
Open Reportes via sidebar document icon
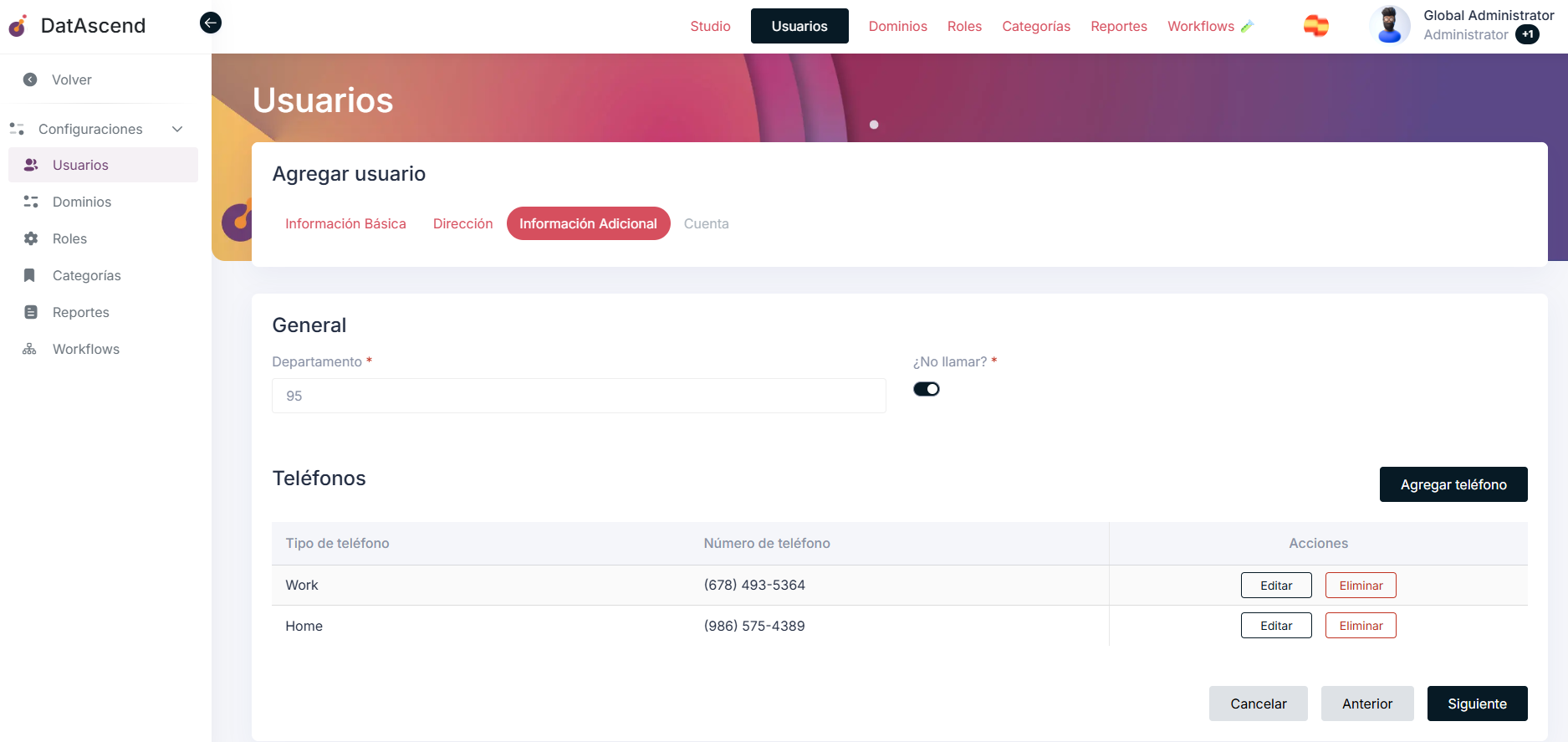(31, 312)
